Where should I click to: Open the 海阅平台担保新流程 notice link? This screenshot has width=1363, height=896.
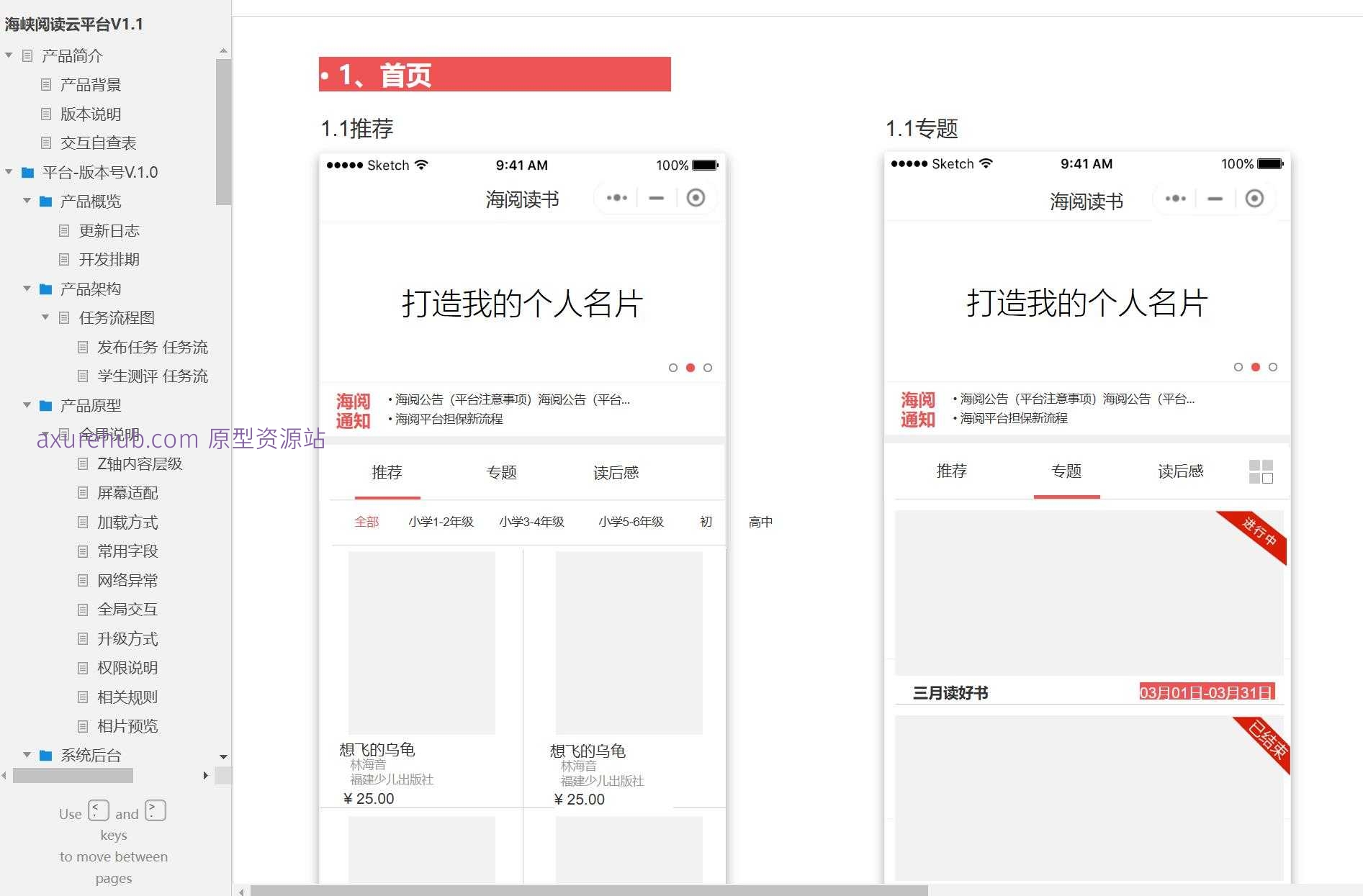pos(448,418)
